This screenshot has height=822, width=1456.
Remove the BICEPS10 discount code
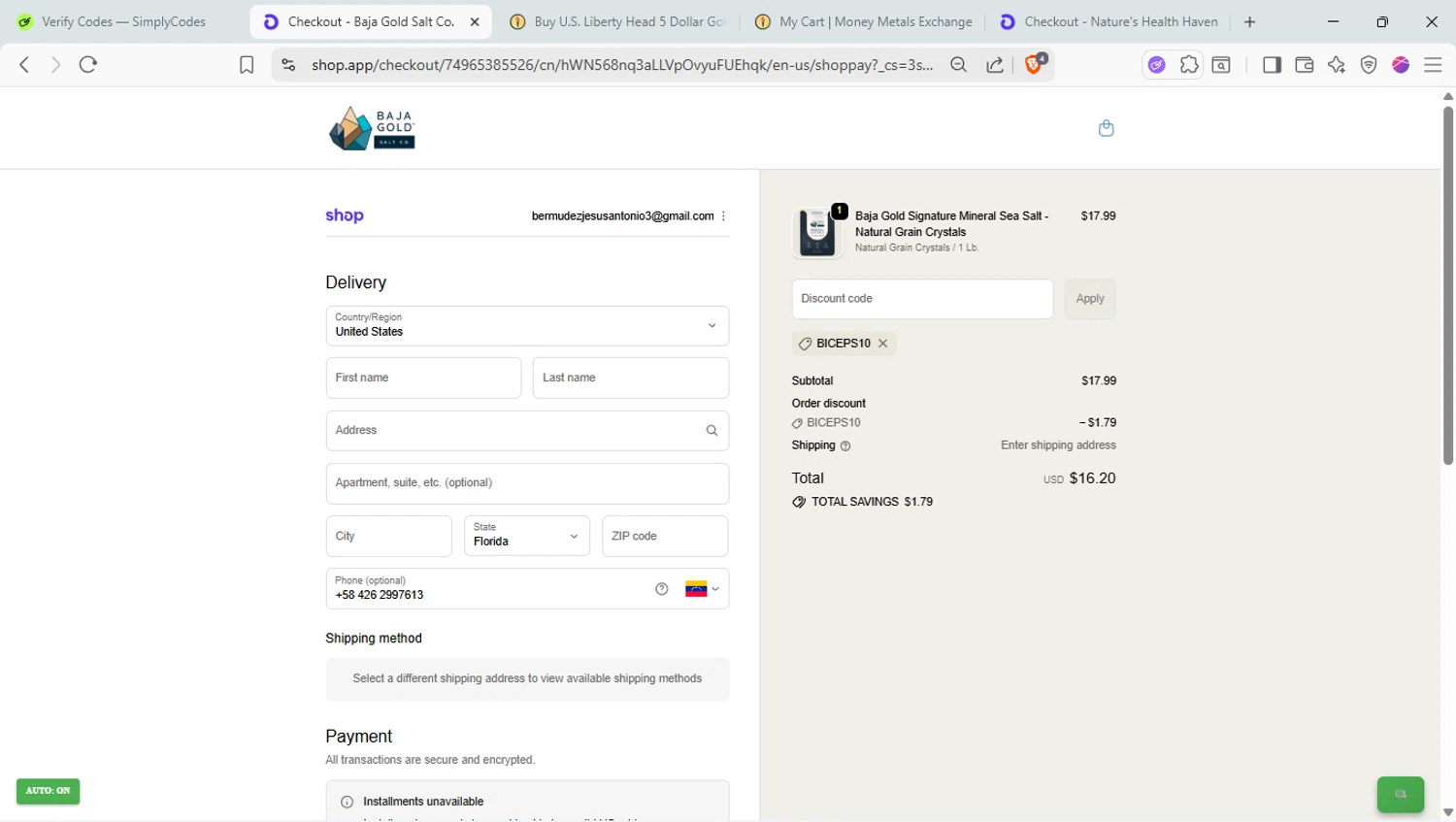882,344
